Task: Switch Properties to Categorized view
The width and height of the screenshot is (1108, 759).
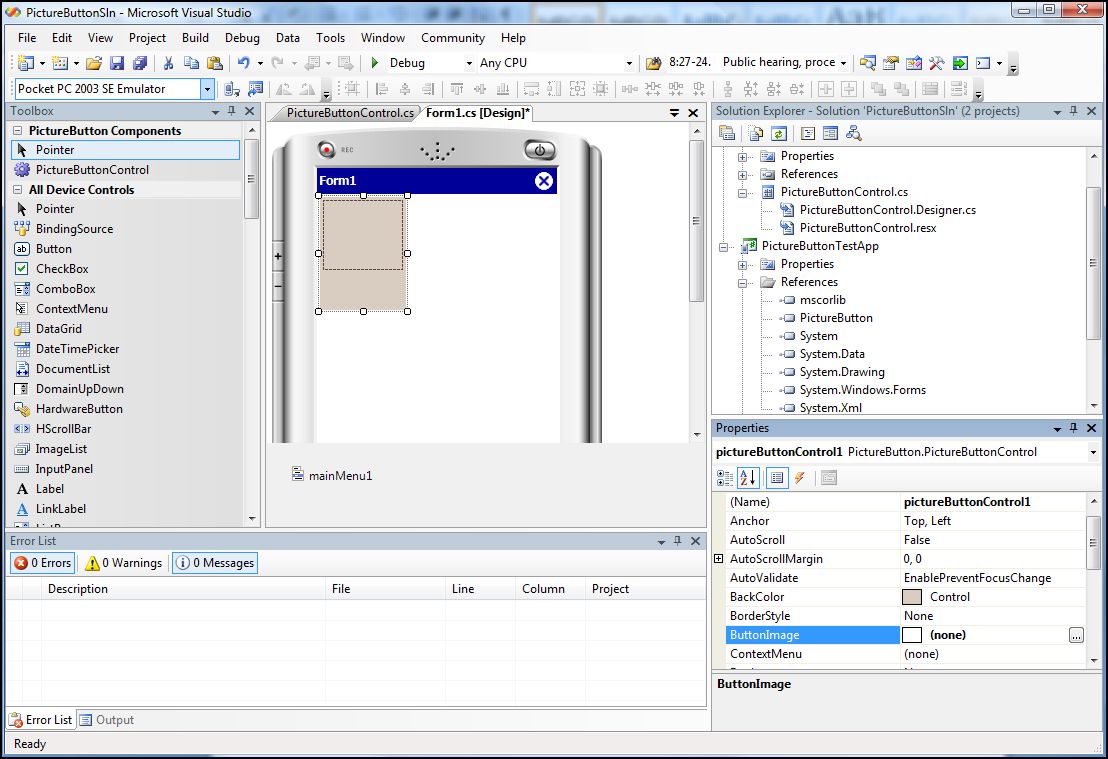Action: click(x=725, y=478)
